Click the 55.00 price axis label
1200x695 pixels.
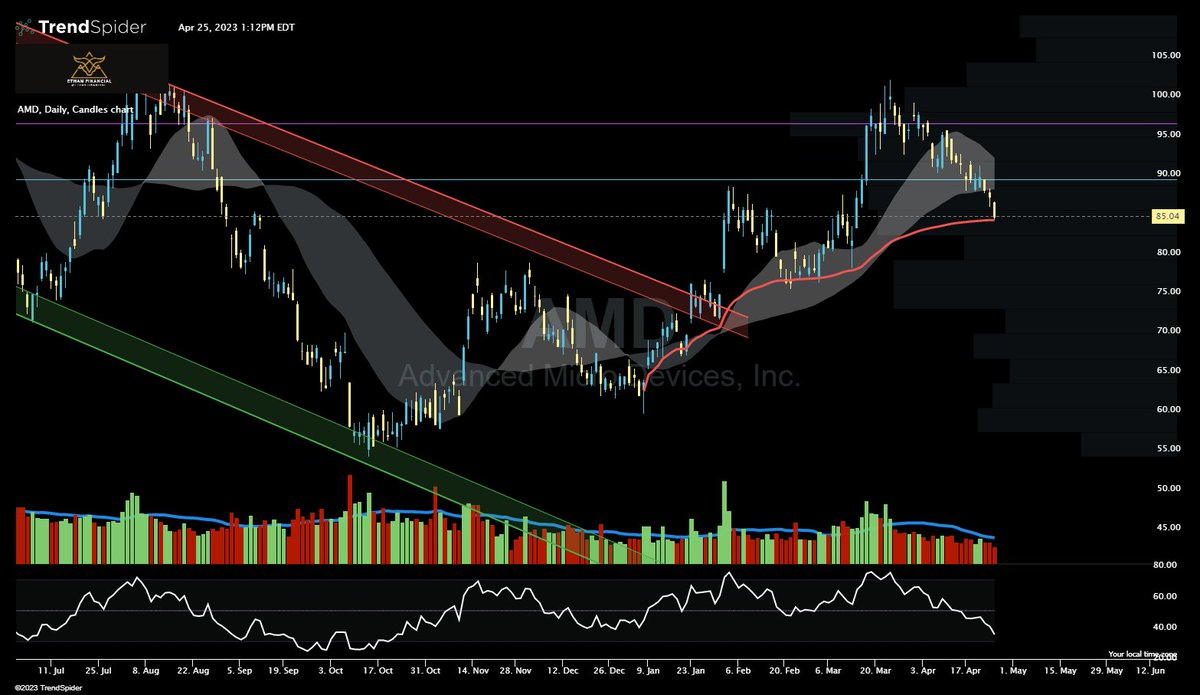[x=1168, y=449]
